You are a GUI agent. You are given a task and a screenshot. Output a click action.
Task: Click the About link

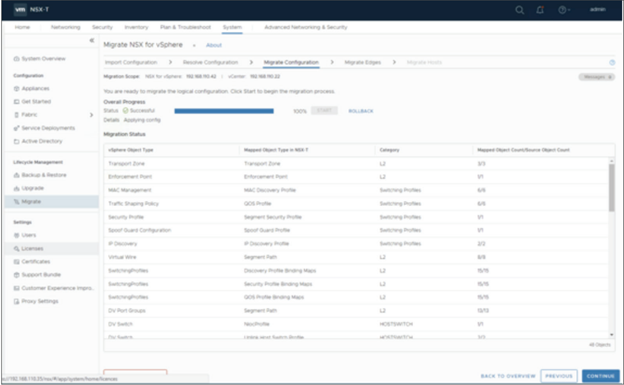(214, 45)
